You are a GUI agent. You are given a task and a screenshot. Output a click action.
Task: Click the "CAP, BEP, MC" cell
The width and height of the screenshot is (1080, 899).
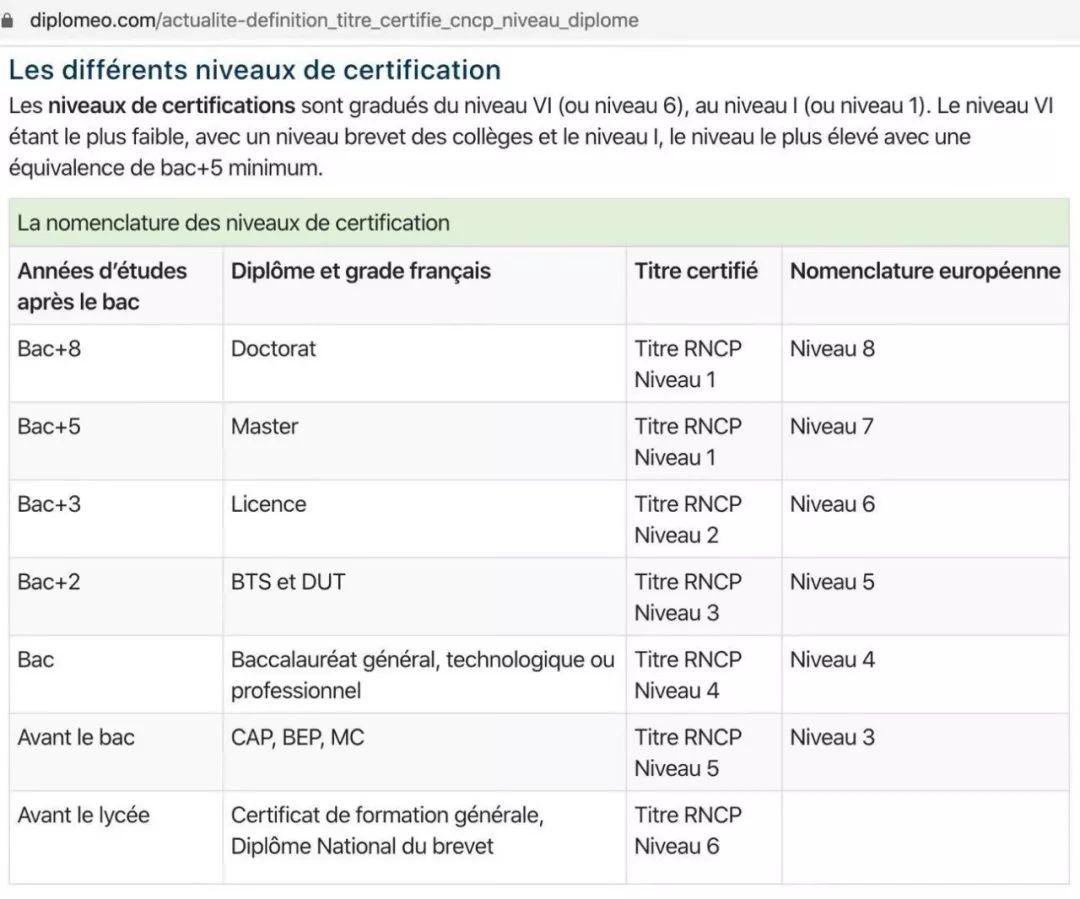pos(424,753)
